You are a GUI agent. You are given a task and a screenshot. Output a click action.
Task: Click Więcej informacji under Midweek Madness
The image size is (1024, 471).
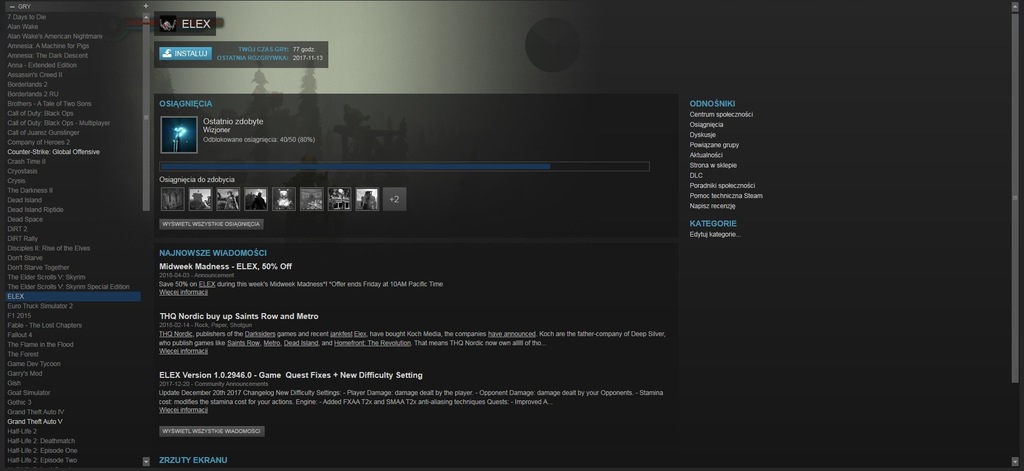pos(183,293)
